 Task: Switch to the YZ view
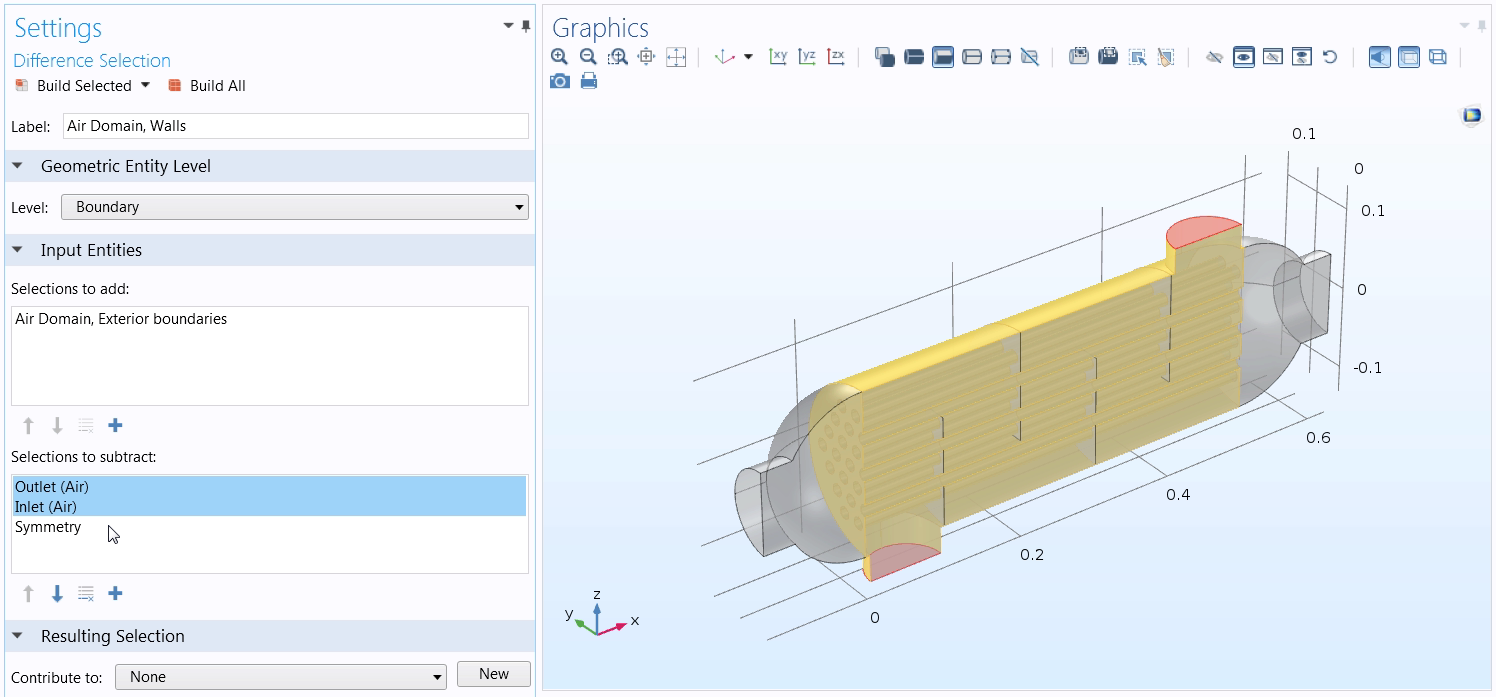807,57
